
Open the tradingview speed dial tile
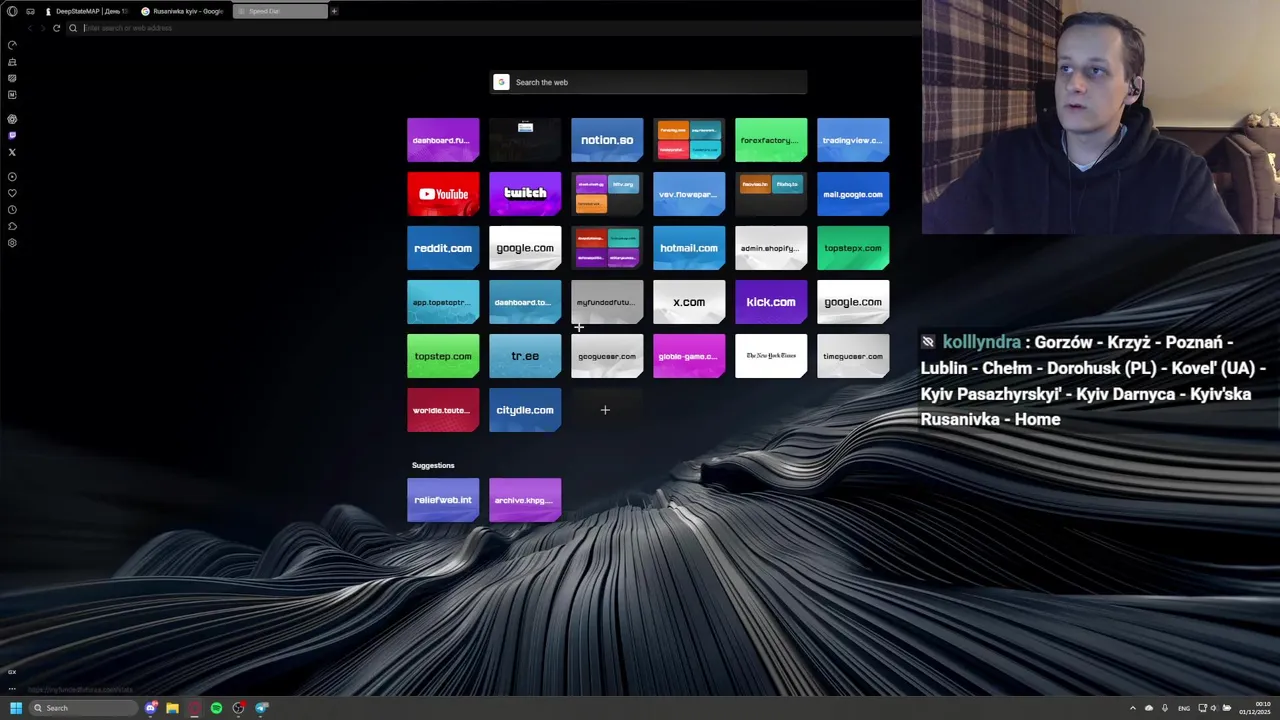pos(853,140)
